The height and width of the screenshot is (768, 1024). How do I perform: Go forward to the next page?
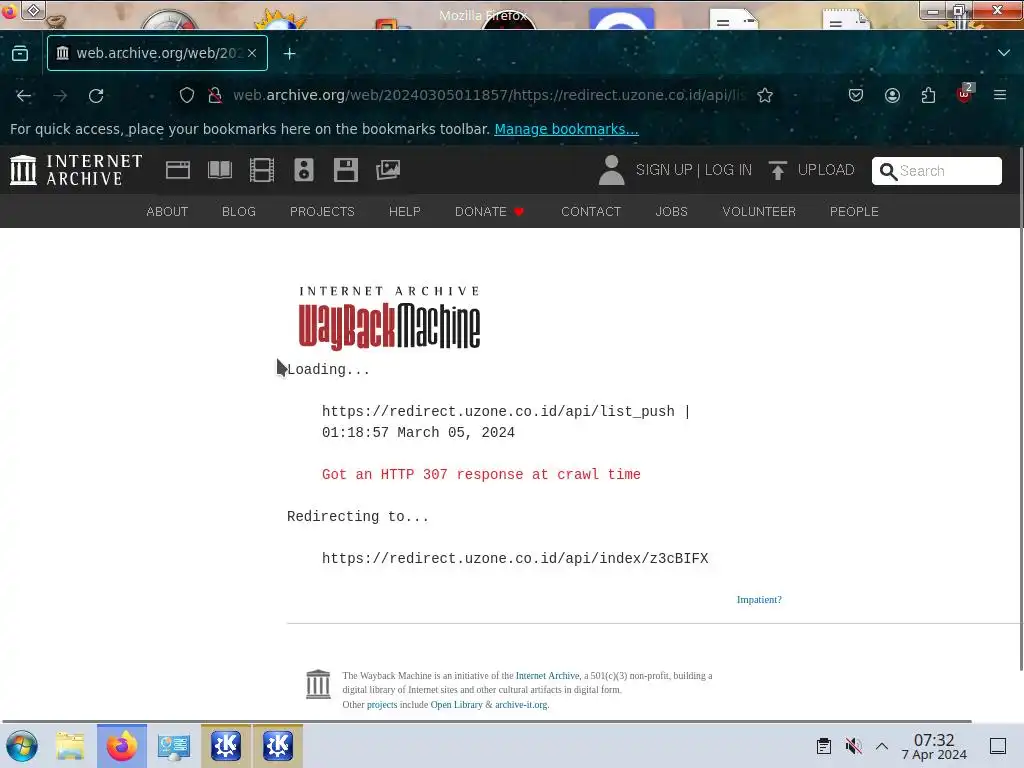pyautogui.click(x=60, y=95)
